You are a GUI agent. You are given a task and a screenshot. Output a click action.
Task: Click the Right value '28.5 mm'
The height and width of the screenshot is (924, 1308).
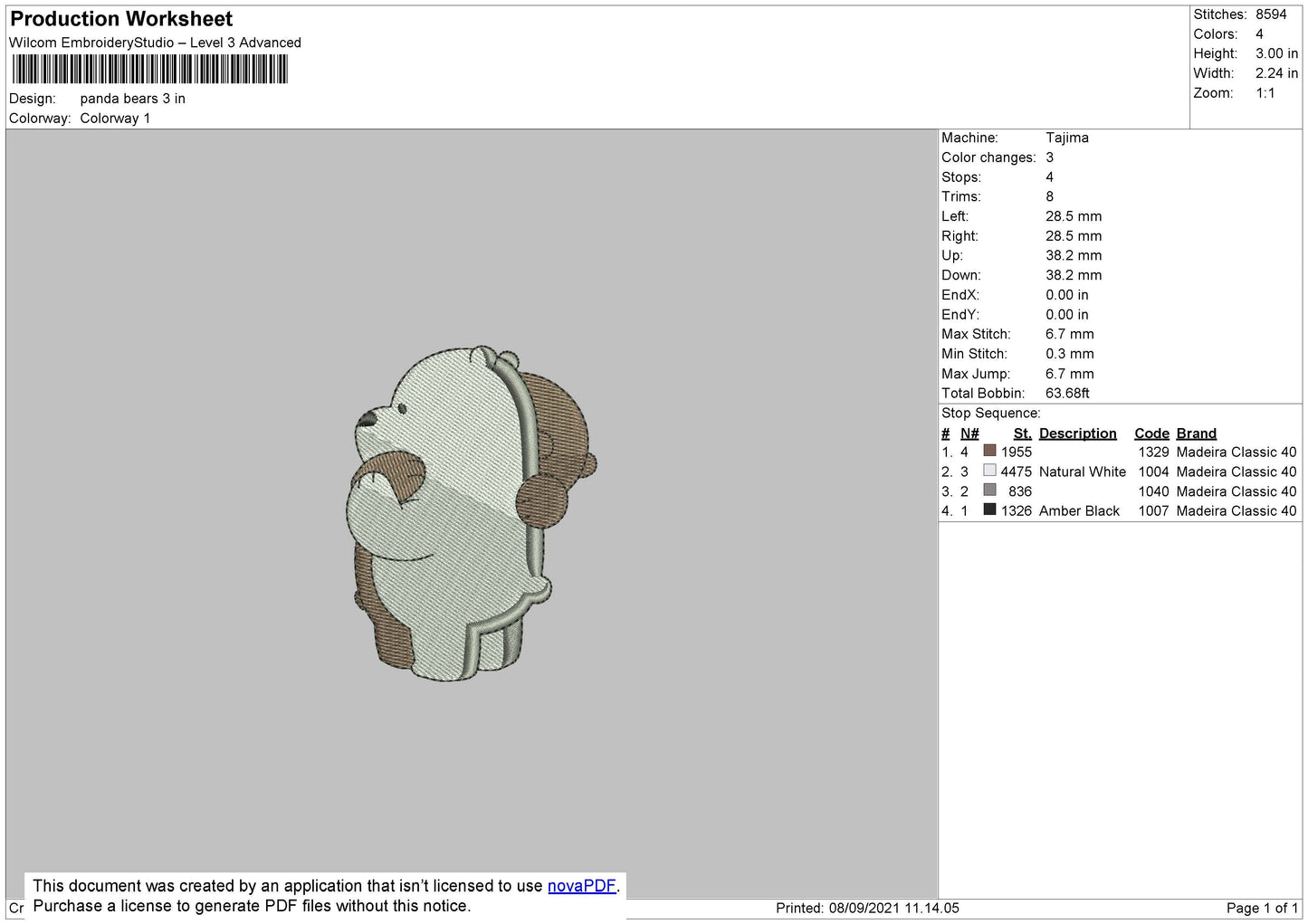1074,236
